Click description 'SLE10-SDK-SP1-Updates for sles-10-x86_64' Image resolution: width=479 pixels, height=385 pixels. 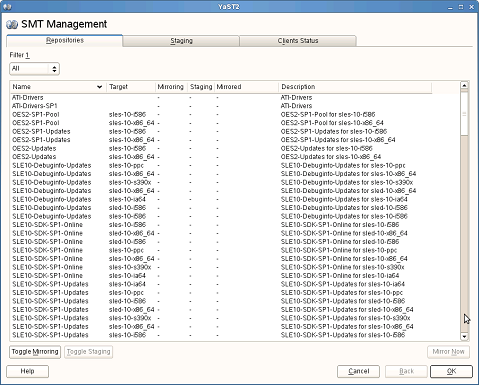(x=347, y=327)
